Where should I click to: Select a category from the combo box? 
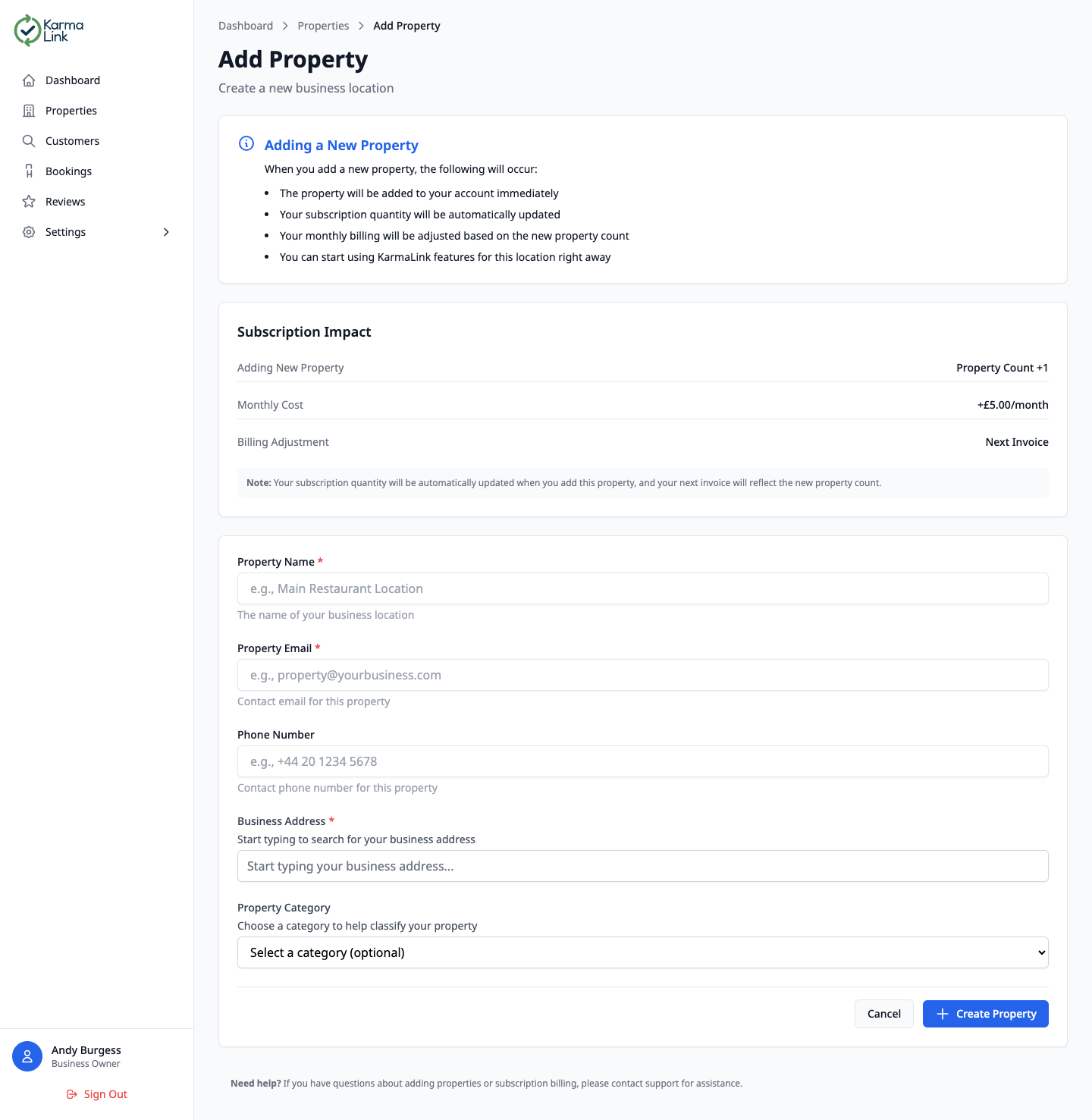click(x=642, y=952)
